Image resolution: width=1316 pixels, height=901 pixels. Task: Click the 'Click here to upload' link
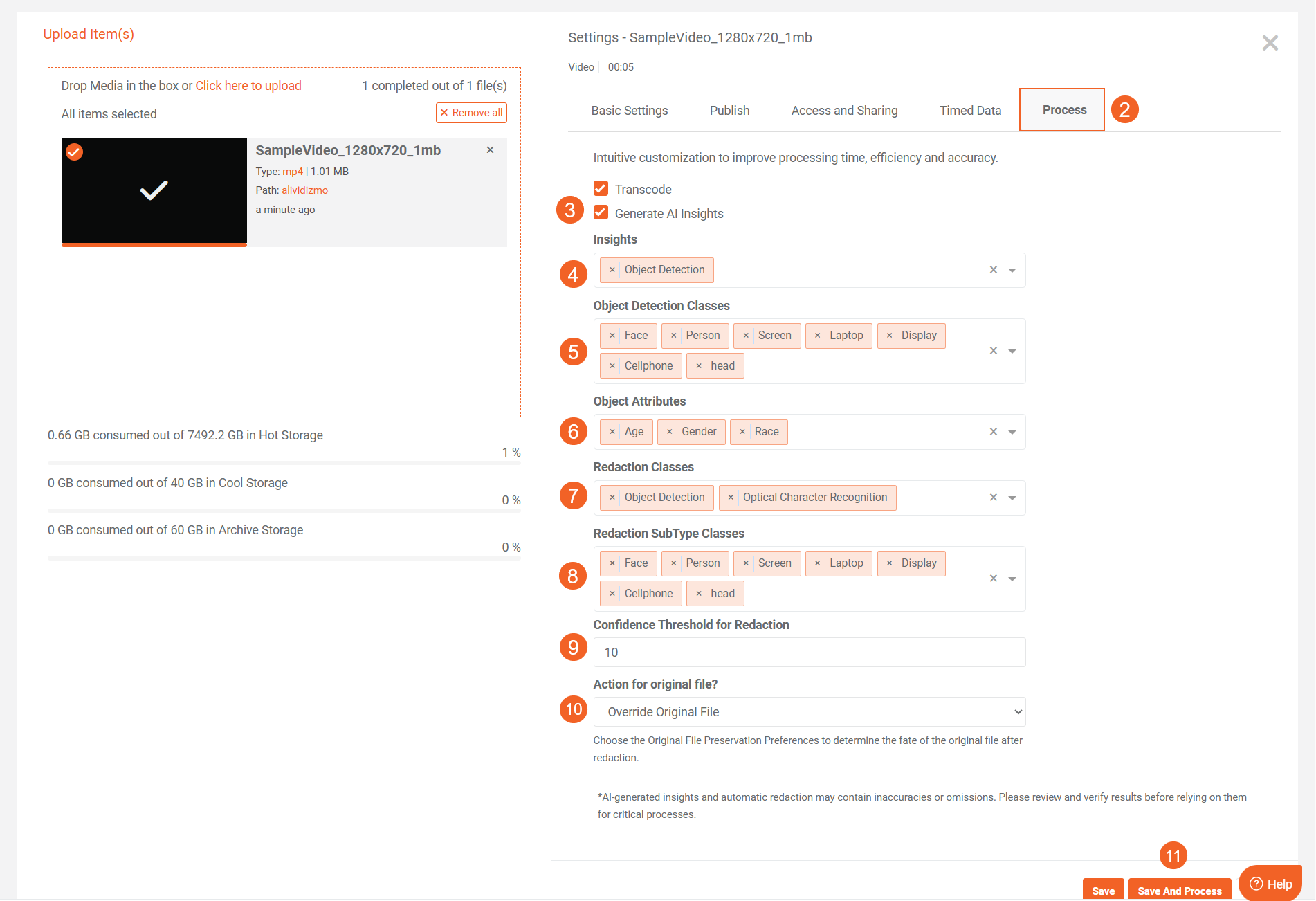(x=248, y=86)
